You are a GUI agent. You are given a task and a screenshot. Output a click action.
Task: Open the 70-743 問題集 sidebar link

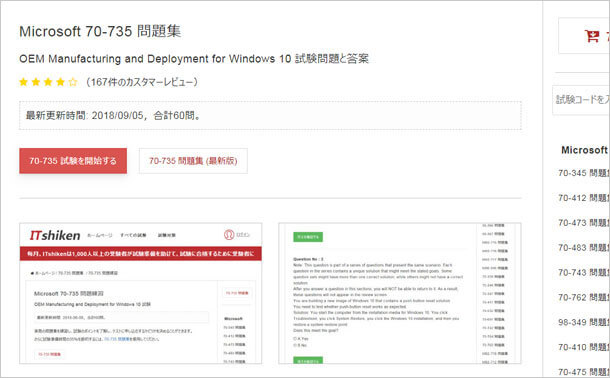[x=584, y=273]
